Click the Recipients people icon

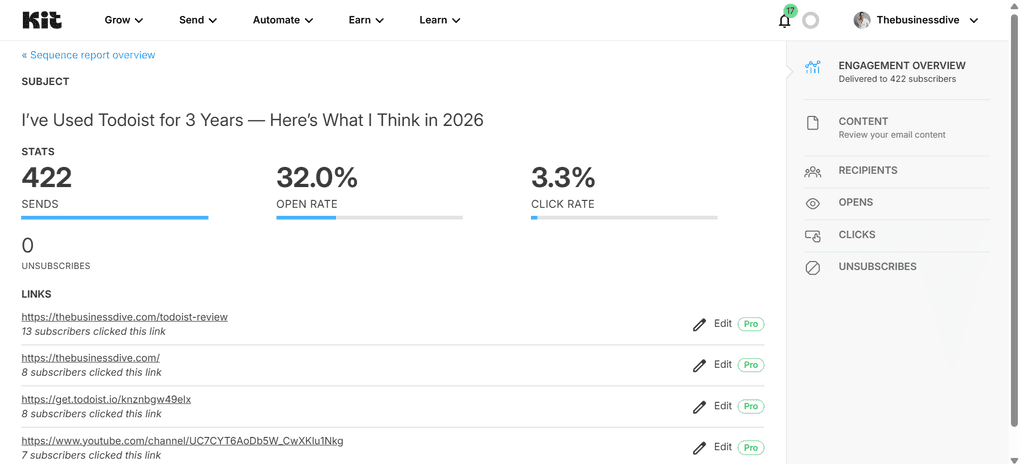[x=812, y=172]
